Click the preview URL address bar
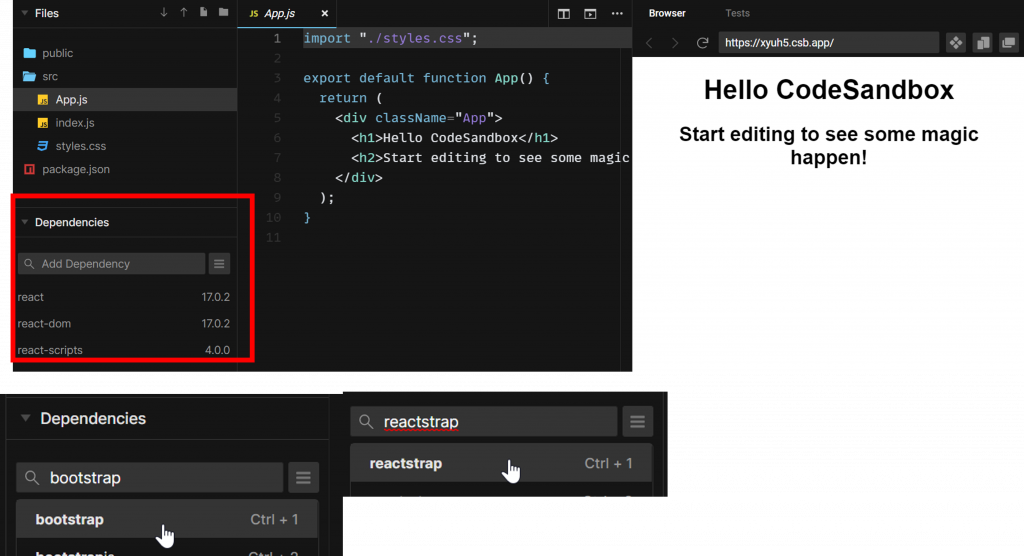 click(829, 42)
